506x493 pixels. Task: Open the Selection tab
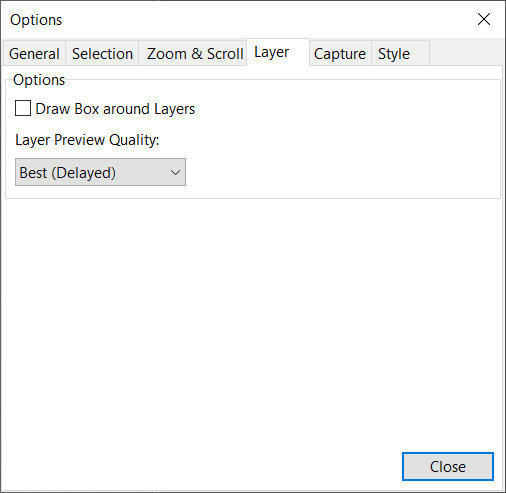[x=102, y=53]
